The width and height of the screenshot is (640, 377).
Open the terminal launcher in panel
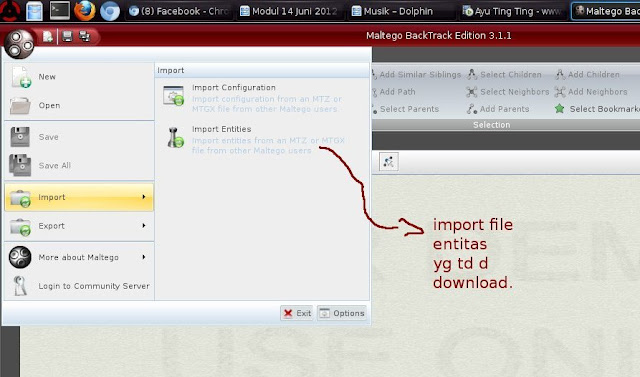pyautogui.click(x=60, y=11)
